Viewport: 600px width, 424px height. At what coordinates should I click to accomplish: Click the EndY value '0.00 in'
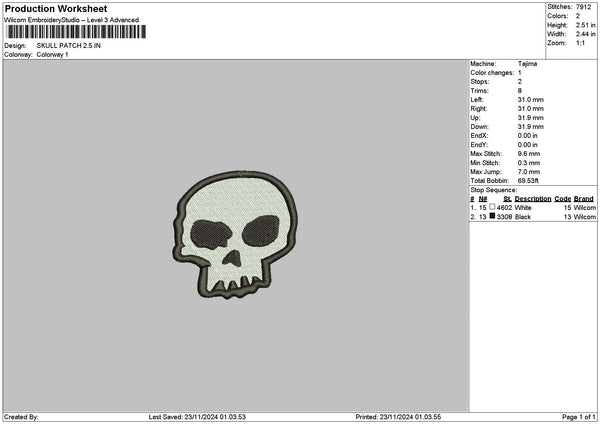point(528,145)
